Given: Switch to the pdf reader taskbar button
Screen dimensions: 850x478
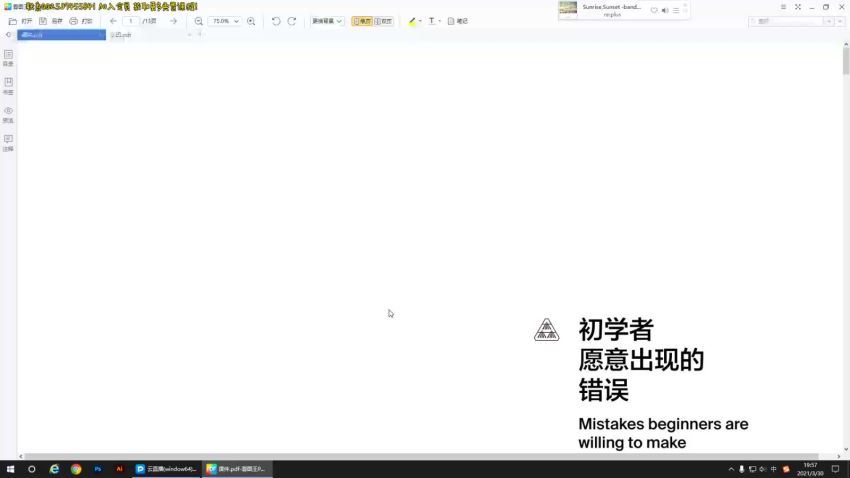Looking at the screenshot, I should click(x=237, y=469).
